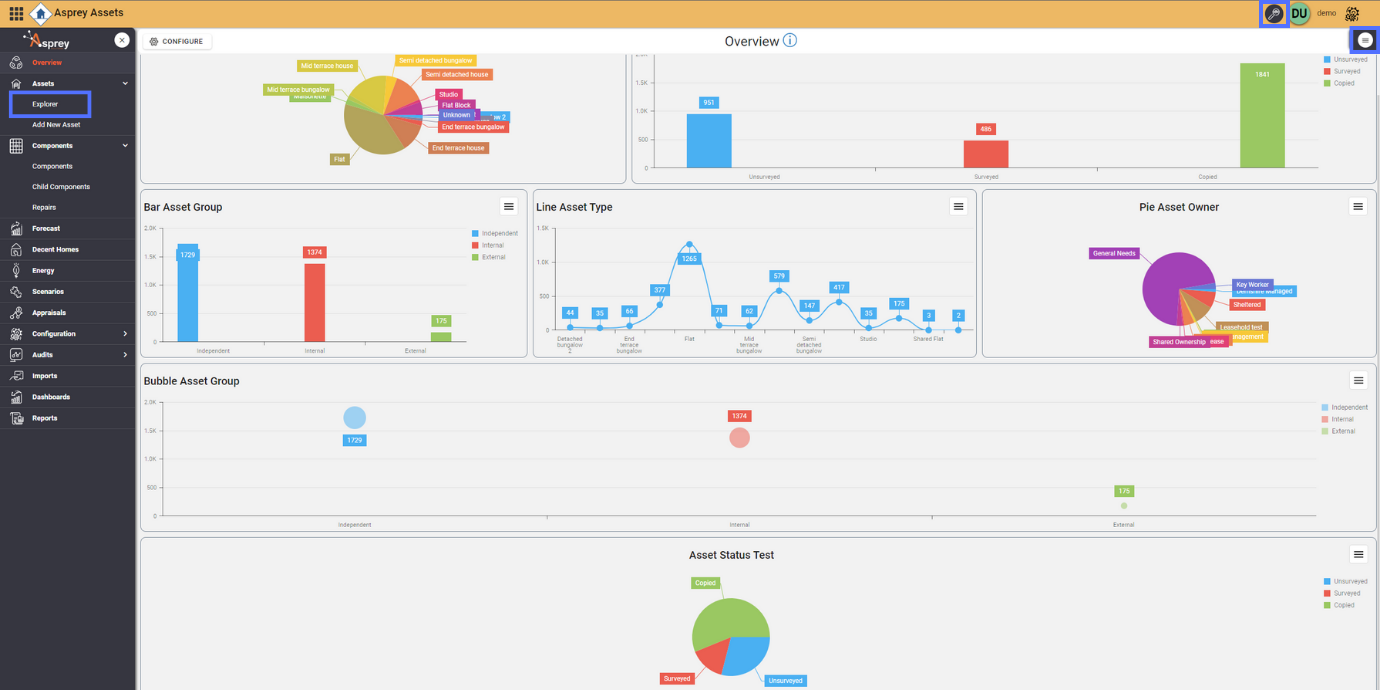1380x690 pixels.
Task: Open the top-right dashboard hamburger menu
Action: 1365,40
